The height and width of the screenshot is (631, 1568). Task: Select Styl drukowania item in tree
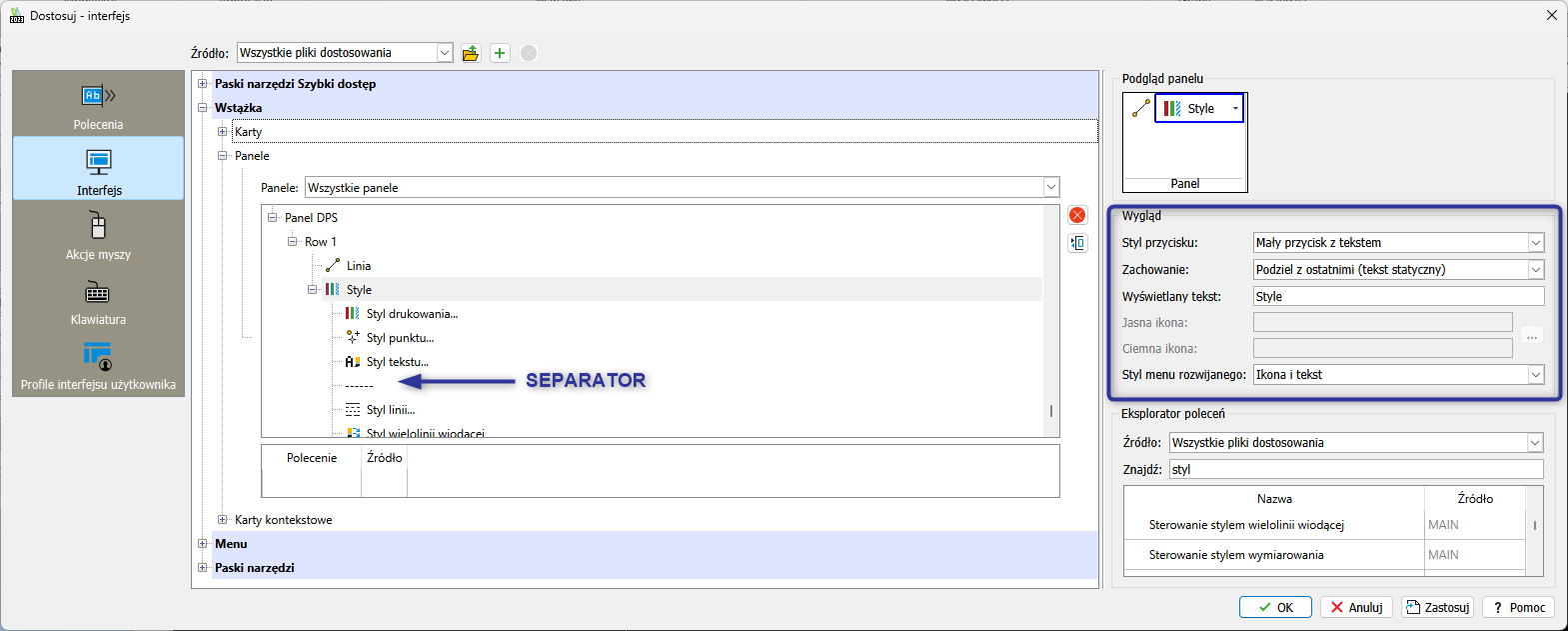(x=411, y=314)
